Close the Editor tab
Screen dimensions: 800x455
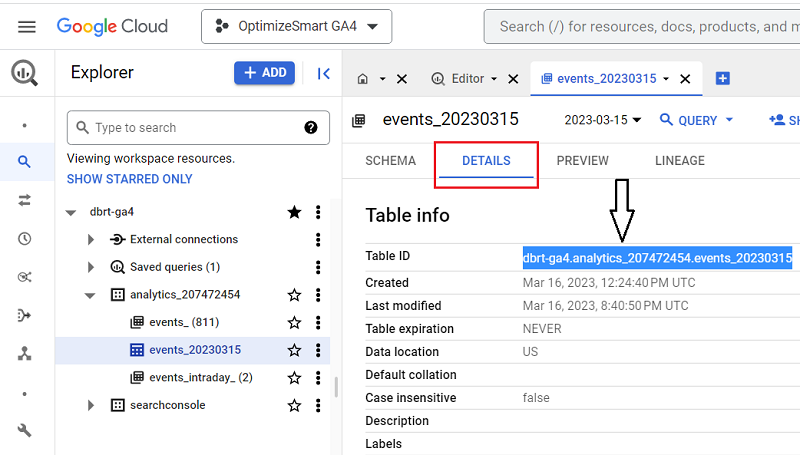513,79
